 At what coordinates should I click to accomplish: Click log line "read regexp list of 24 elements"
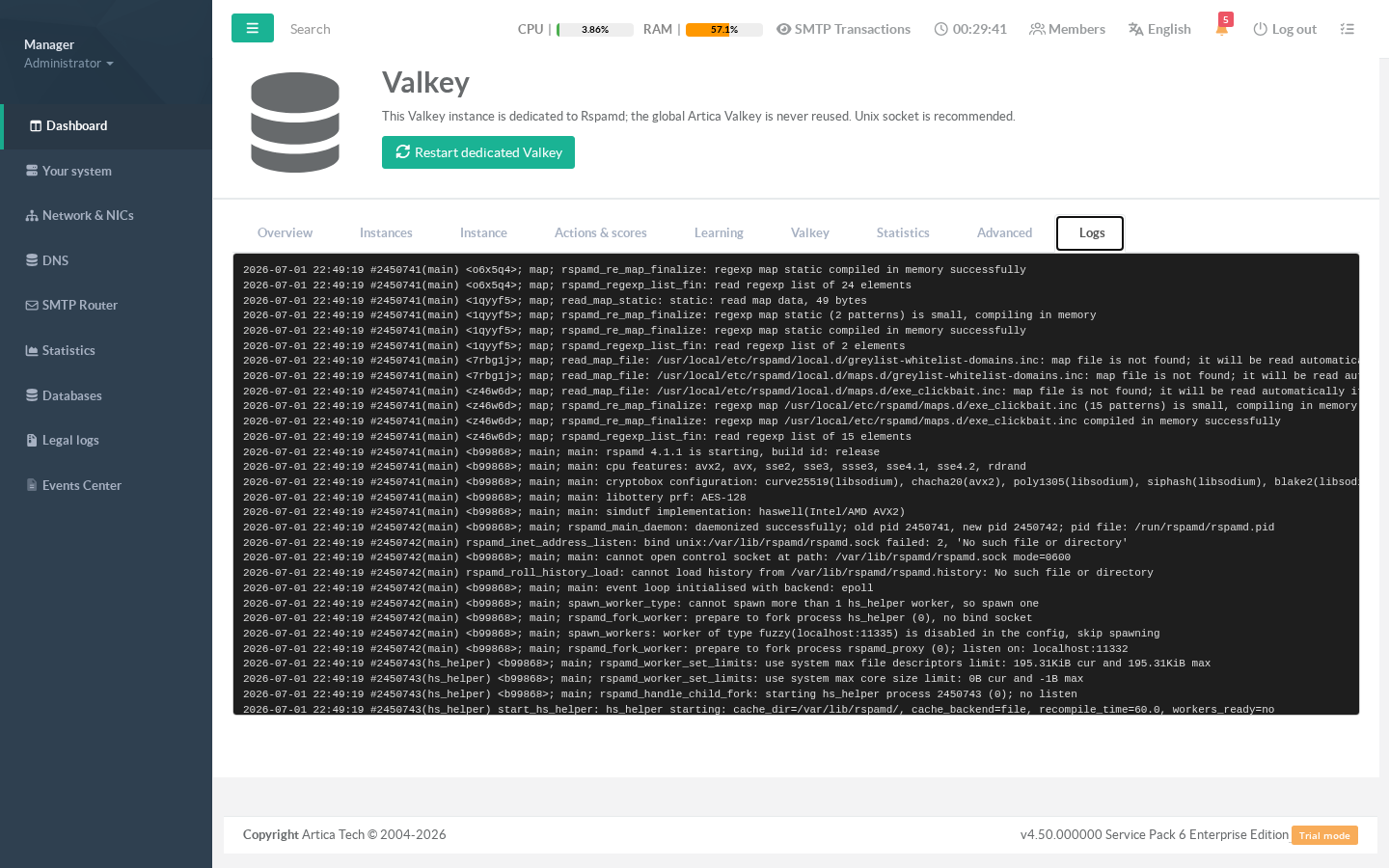577,285
